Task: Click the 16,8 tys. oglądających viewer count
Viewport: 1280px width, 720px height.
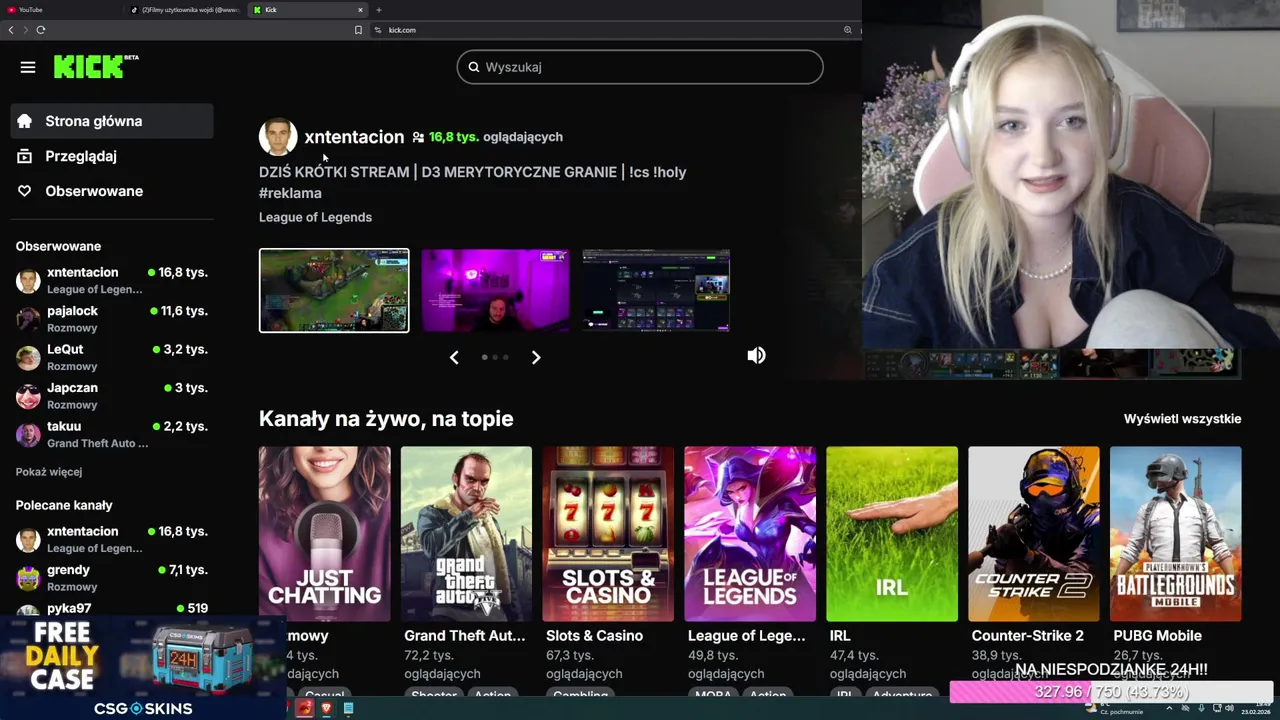Action: (496, 137)
